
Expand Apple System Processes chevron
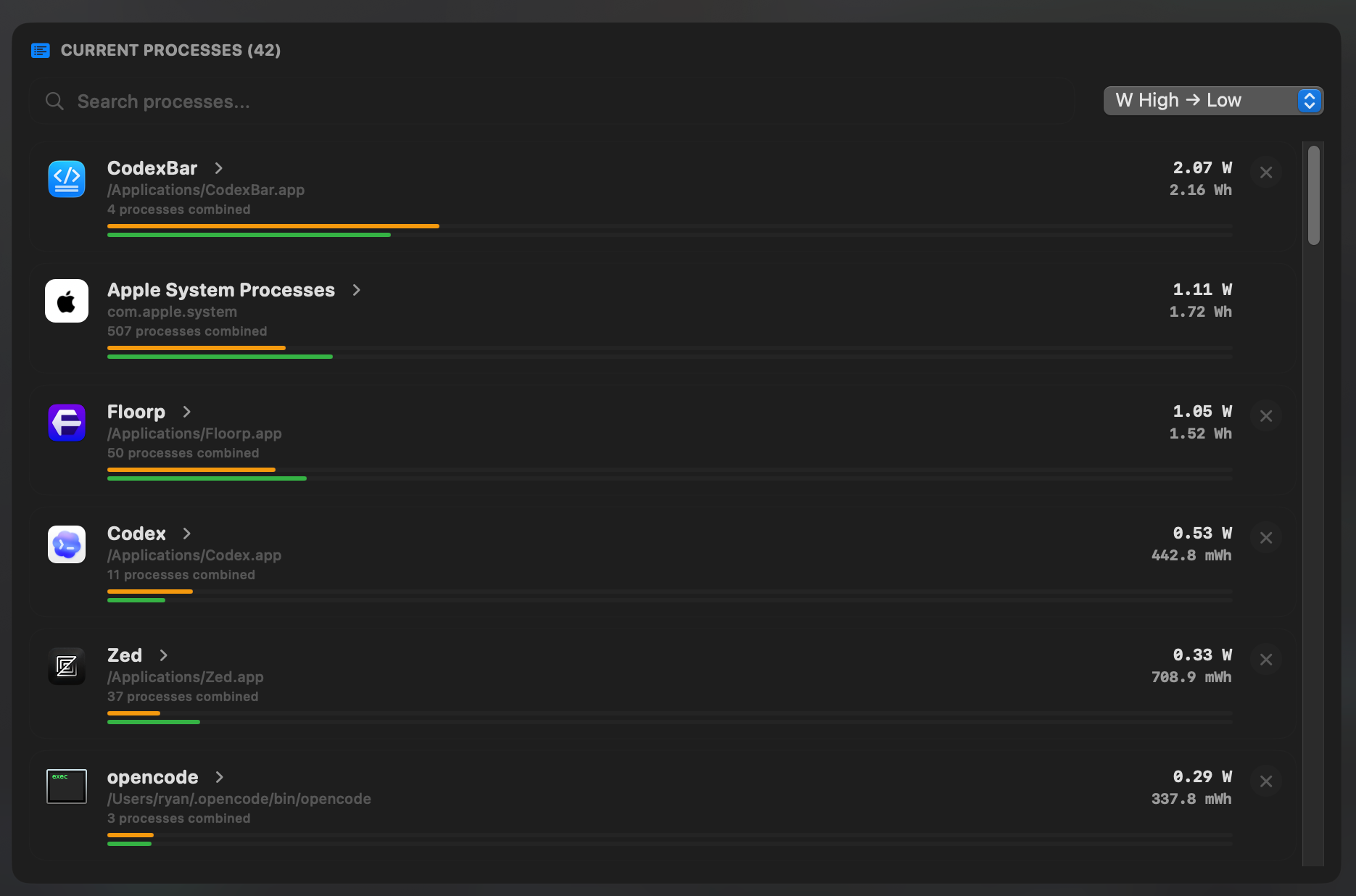tap(356, 290)
